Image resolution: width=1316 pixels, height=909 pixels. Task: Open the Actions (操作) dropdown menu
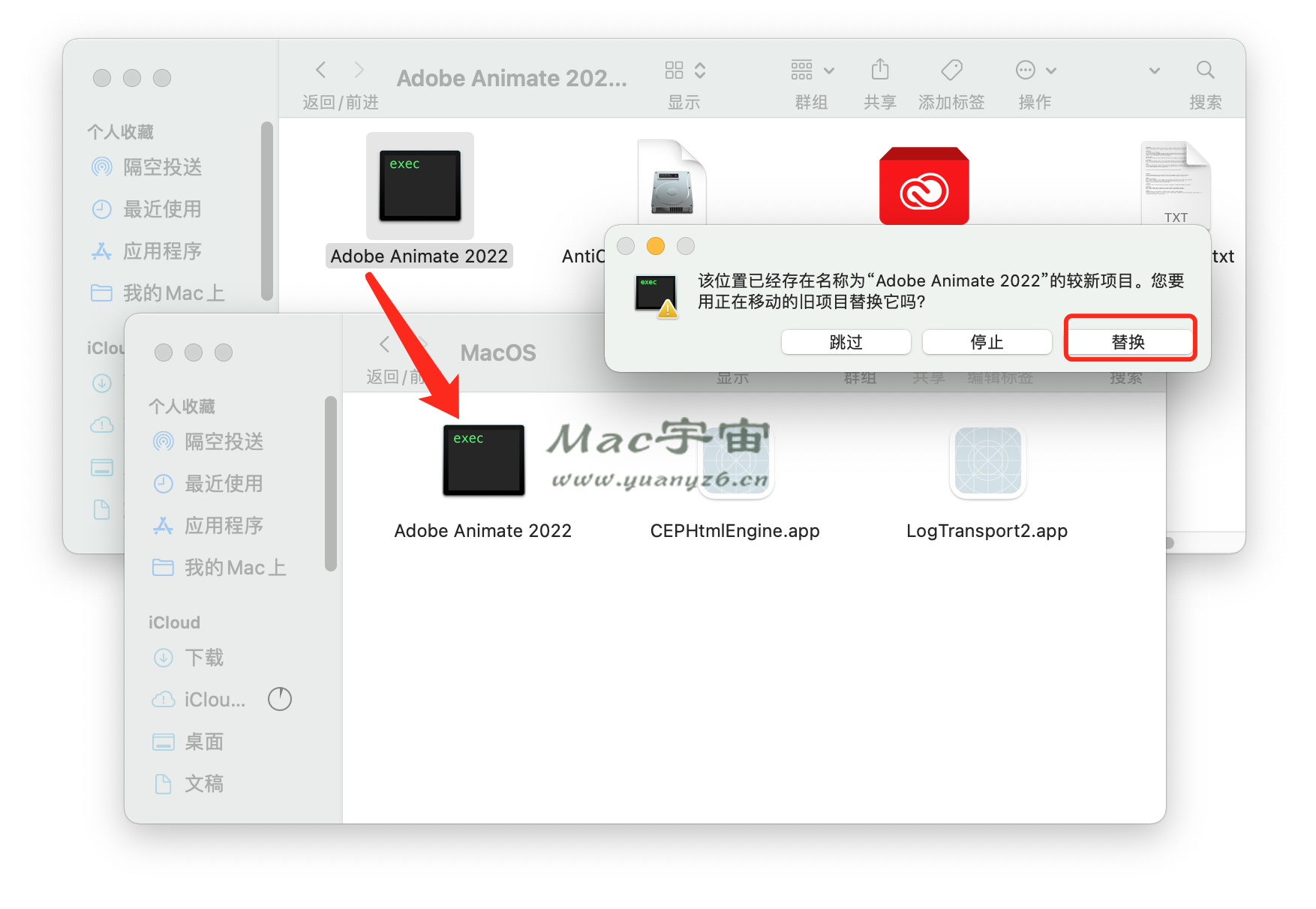[1035, 70]
